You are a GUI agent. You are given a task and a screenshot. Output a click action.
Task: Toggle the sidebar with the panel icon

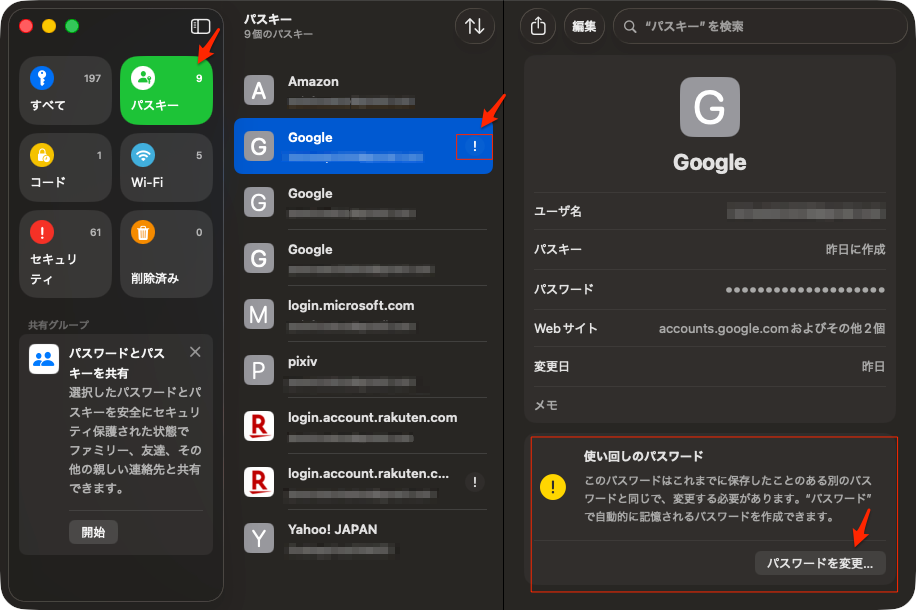click(200, 26)
